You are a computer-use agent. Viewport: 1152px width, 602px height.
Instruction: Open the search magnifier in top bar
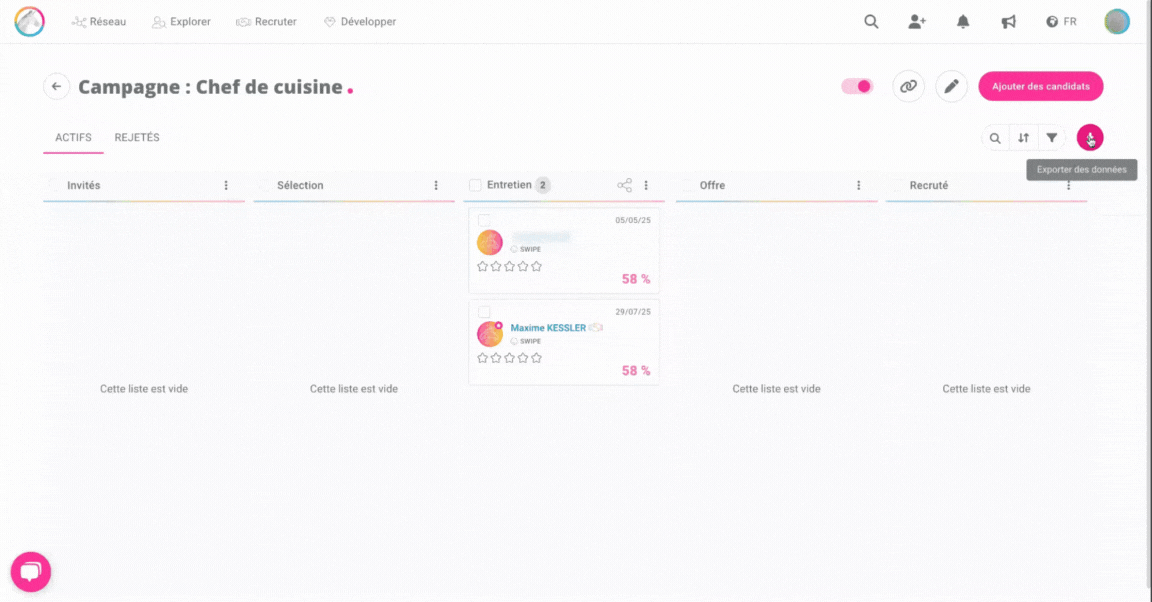(x=871, y=22)
